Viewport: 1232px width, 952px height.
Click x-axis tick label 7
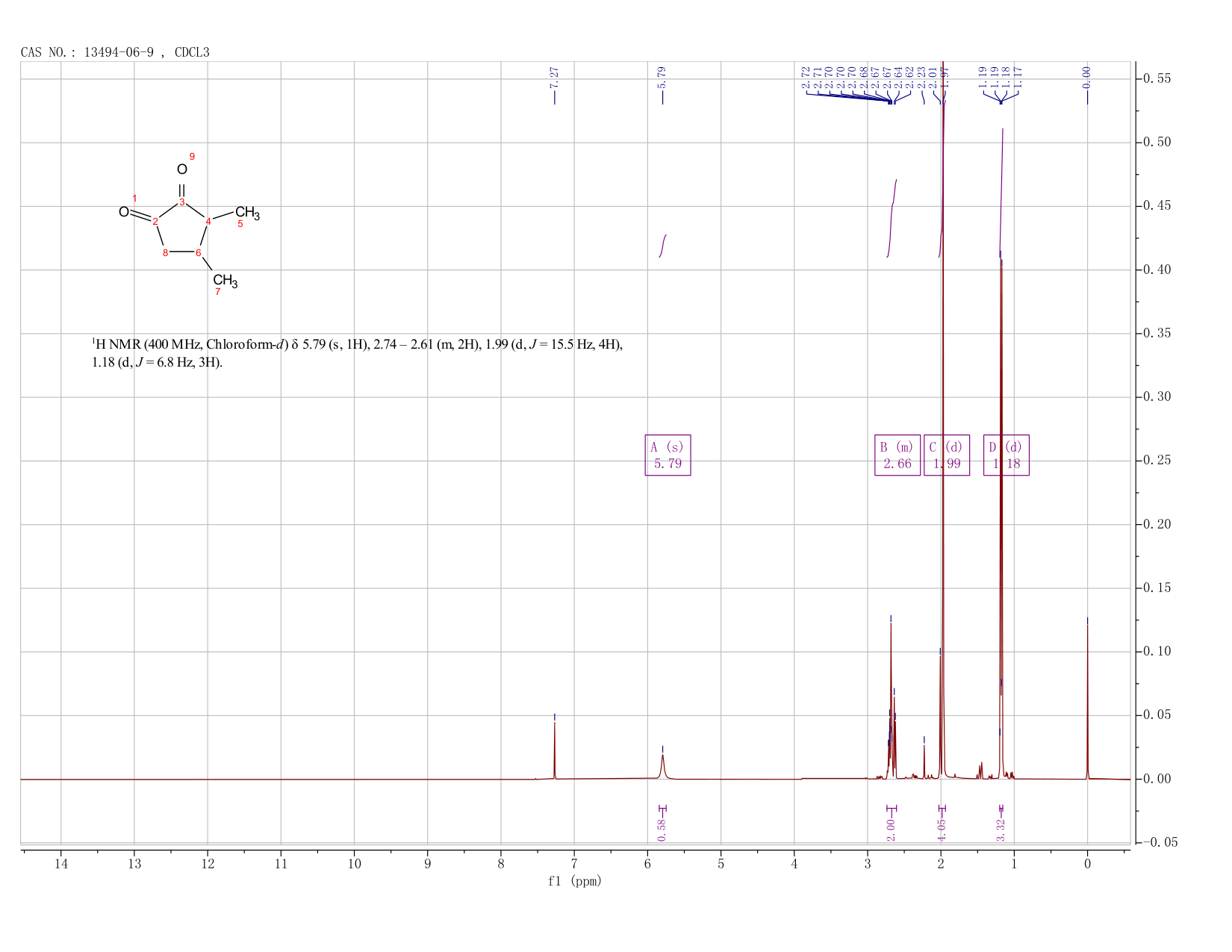(574, 863)
